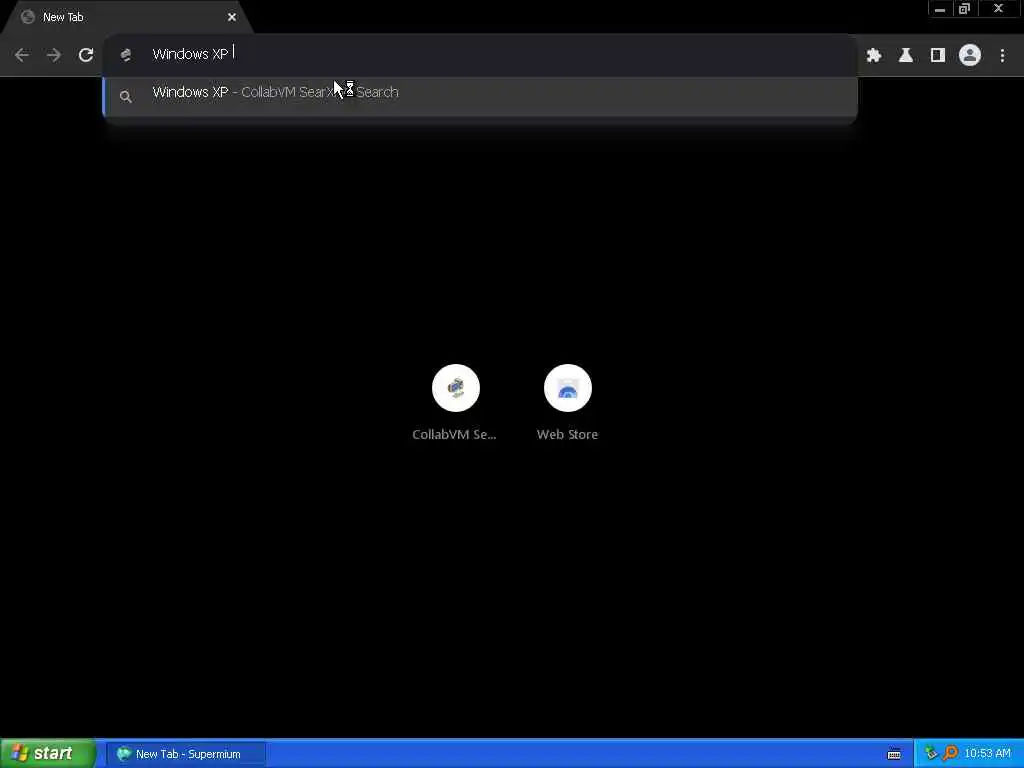Open the profile avatar menu
The height and width of the screenshot is (768, 1024).
click(x=970, y=56)
